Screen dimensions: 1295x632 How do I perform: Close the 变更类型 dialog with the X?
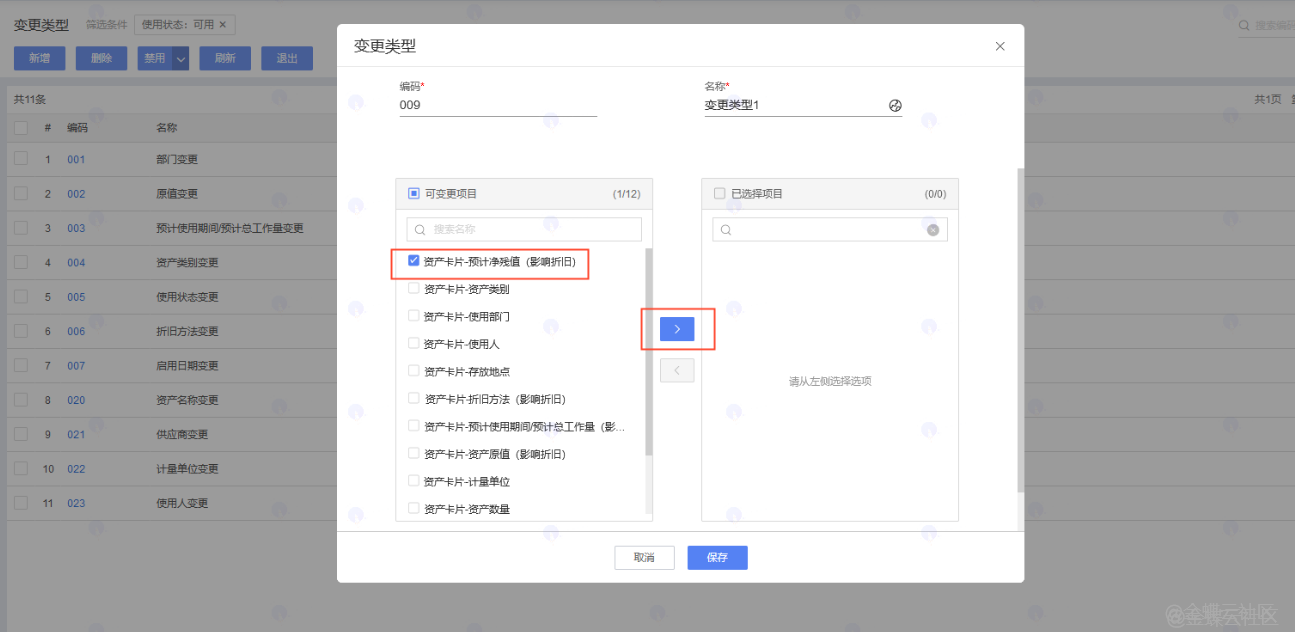click(x=1000, y=46)
